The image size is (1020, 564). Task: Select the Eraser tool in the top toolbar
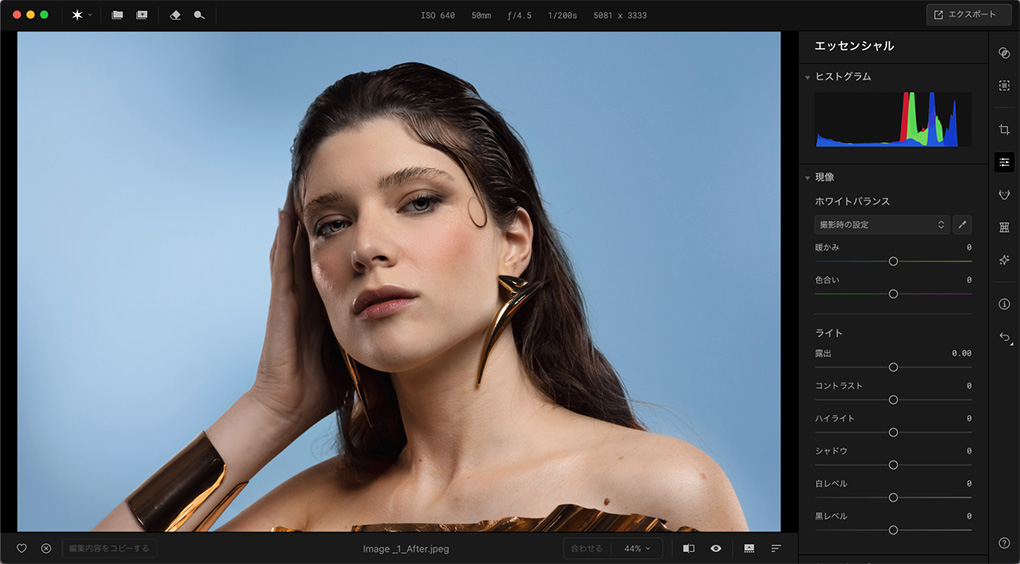coord(175,14)
